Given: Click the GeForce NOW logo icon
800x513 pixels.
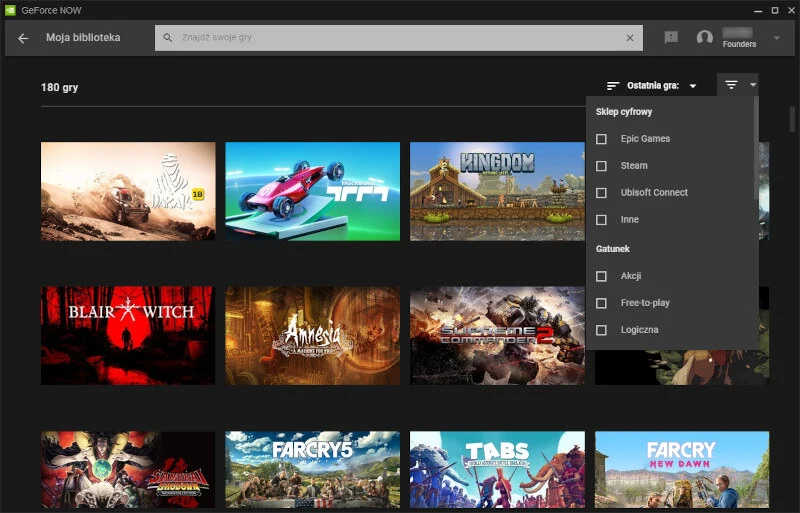Looking at the screenshot, I should click(x=10, y=10).
